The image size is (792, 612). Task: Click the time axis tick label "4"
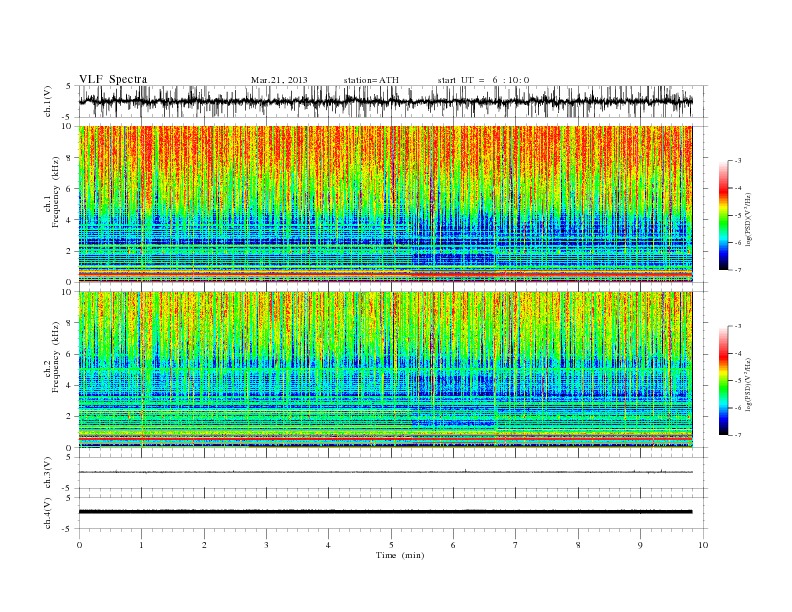(328, 545)
